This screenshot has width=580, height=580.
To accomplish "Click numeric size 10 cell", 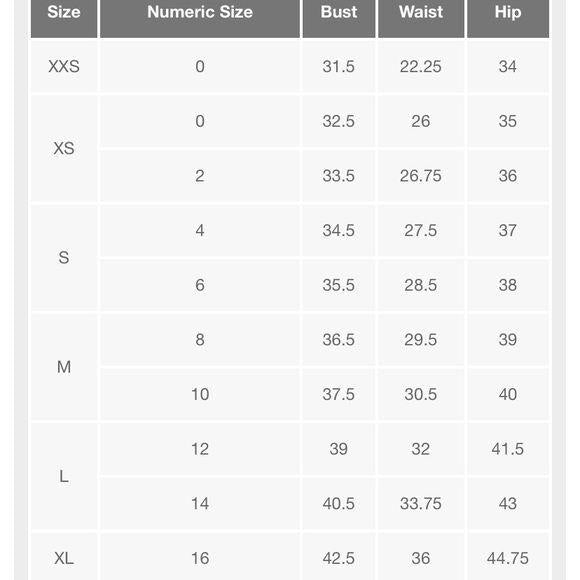I will [x=200, y=394].
